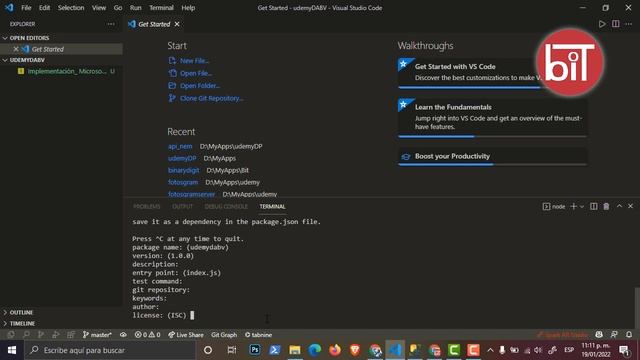Maximize terminal panel with the up chevron
The image size is (640, 360).
[619, 206]
